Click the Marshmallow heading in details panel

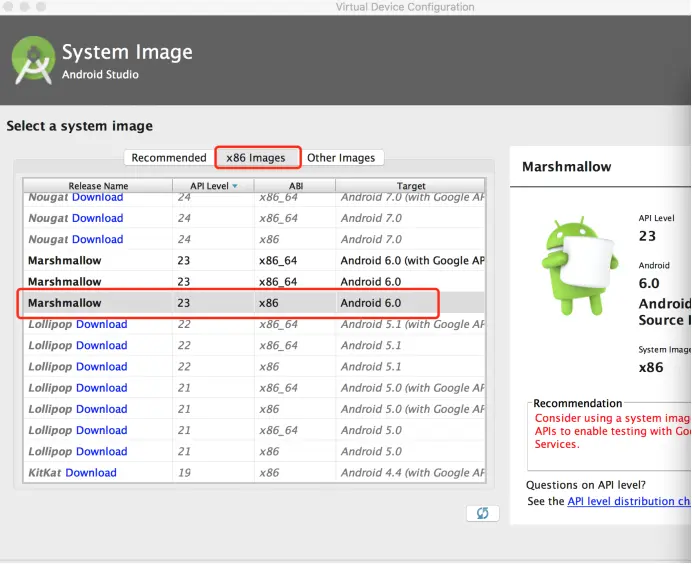click(567, 166)
